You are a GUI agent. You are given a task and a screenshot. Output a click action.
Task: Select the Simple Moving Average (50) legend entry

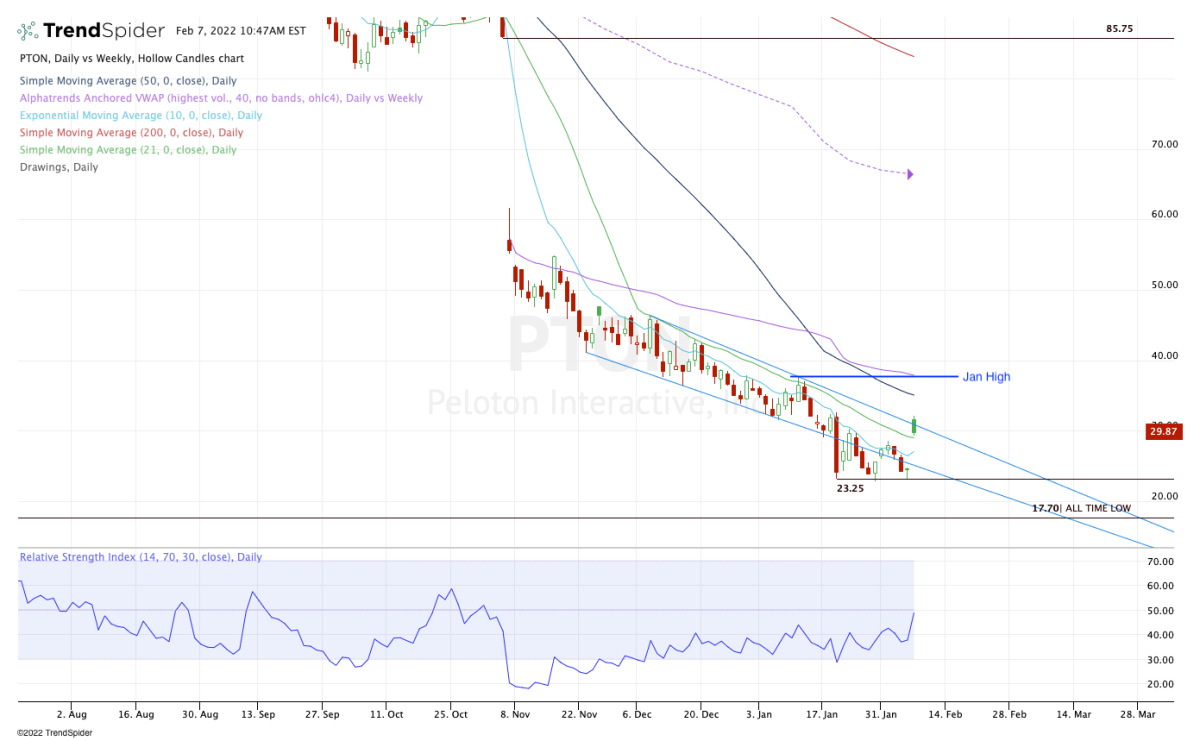(130, 80)
